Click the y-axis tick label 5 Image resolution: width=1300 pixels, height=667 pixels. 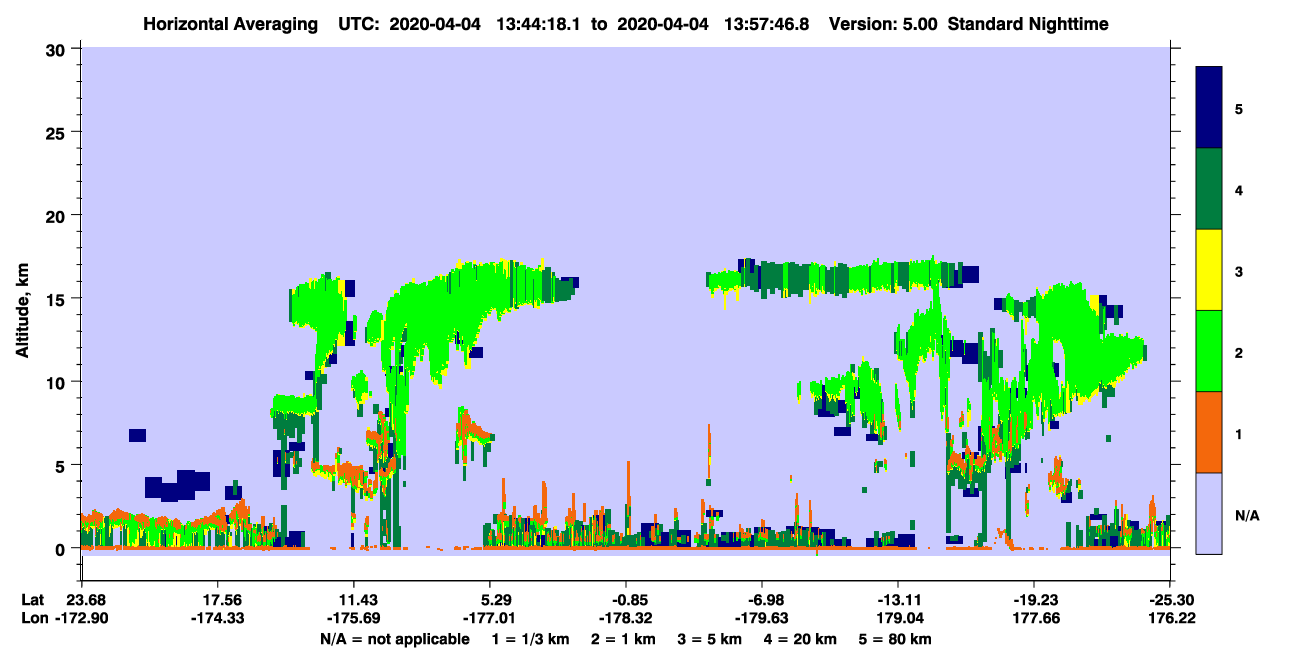[x=62, y=465]
